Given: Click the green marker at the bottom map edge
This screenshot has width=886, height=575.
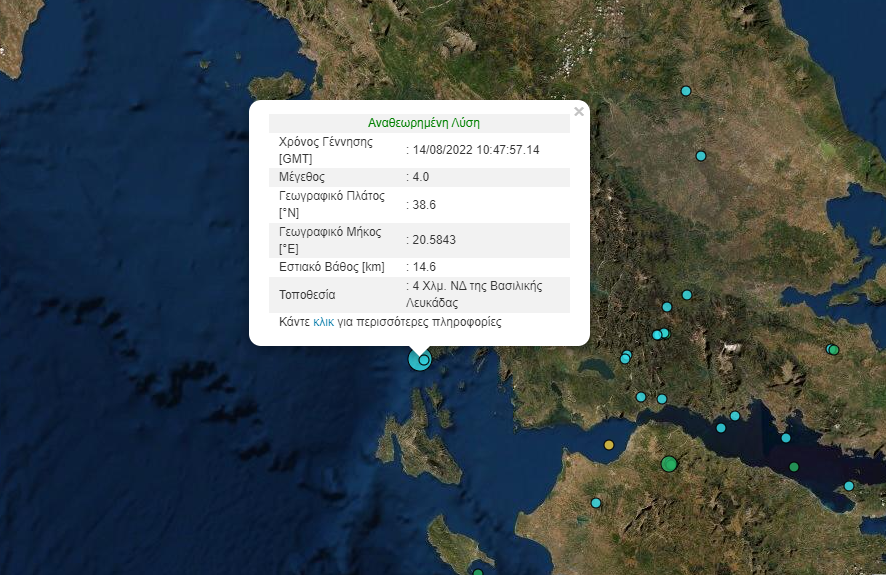Looking at the screenshot, I should click(x=478, y=573).
